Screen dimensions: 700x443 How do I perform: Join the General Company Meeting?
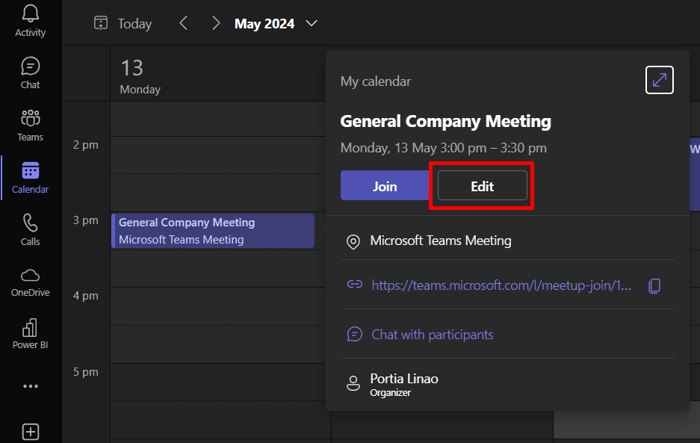click(x=385, y=186)
